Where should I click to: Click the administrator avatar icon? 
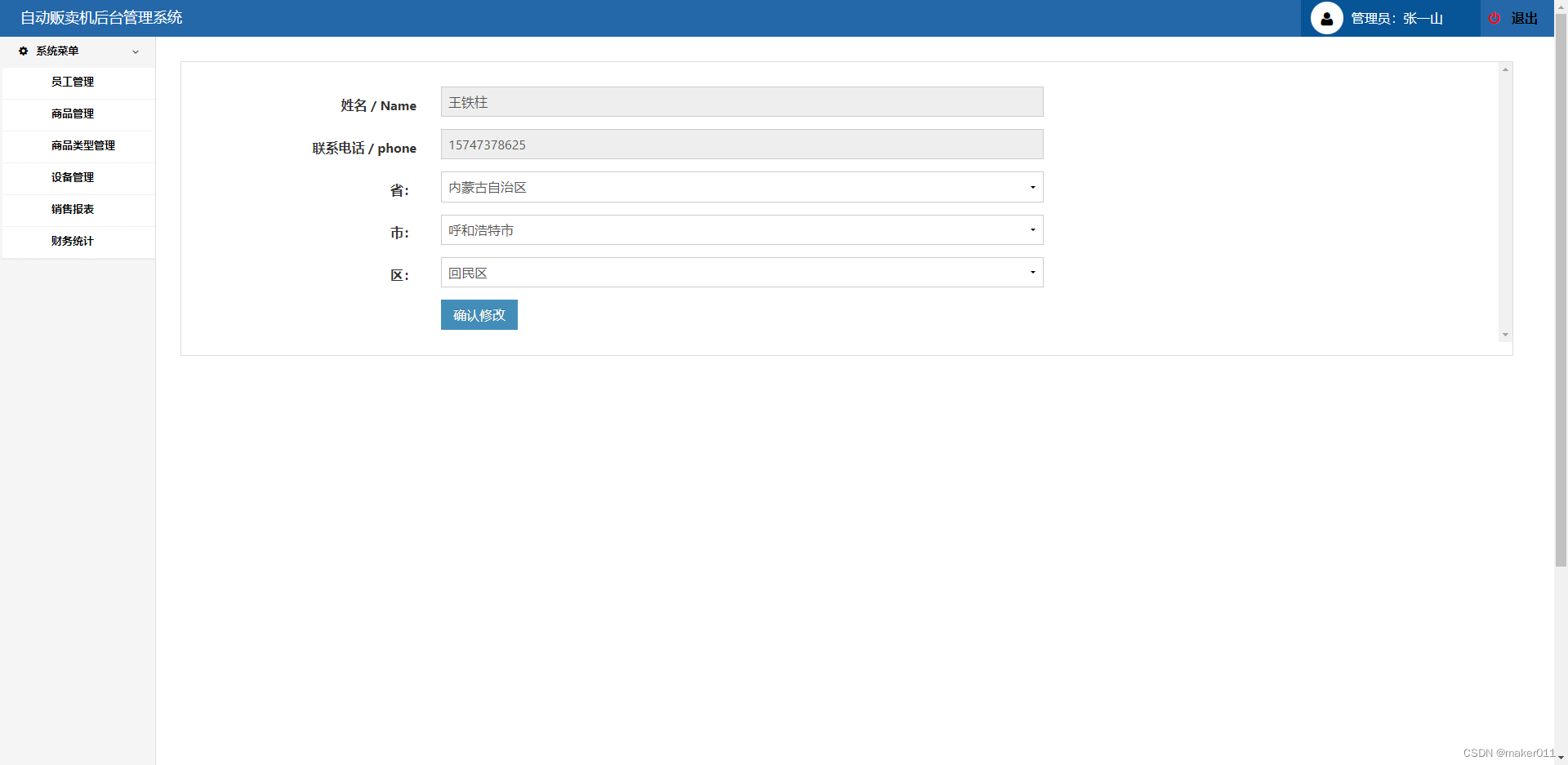click(x=1326, y=18)
